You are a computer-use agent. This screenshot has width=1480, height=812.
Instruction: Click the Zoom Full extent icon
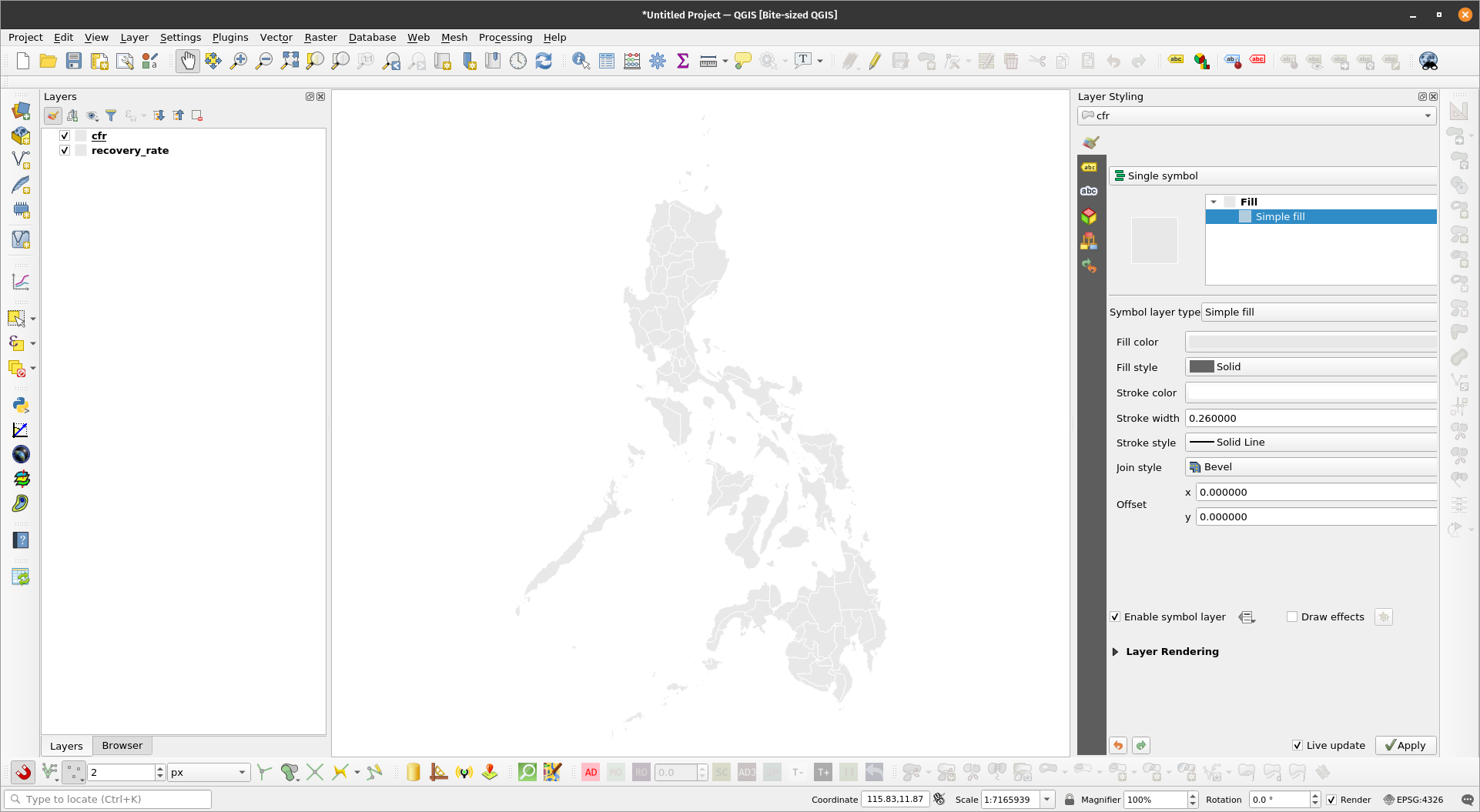click(x=290, y=61)
